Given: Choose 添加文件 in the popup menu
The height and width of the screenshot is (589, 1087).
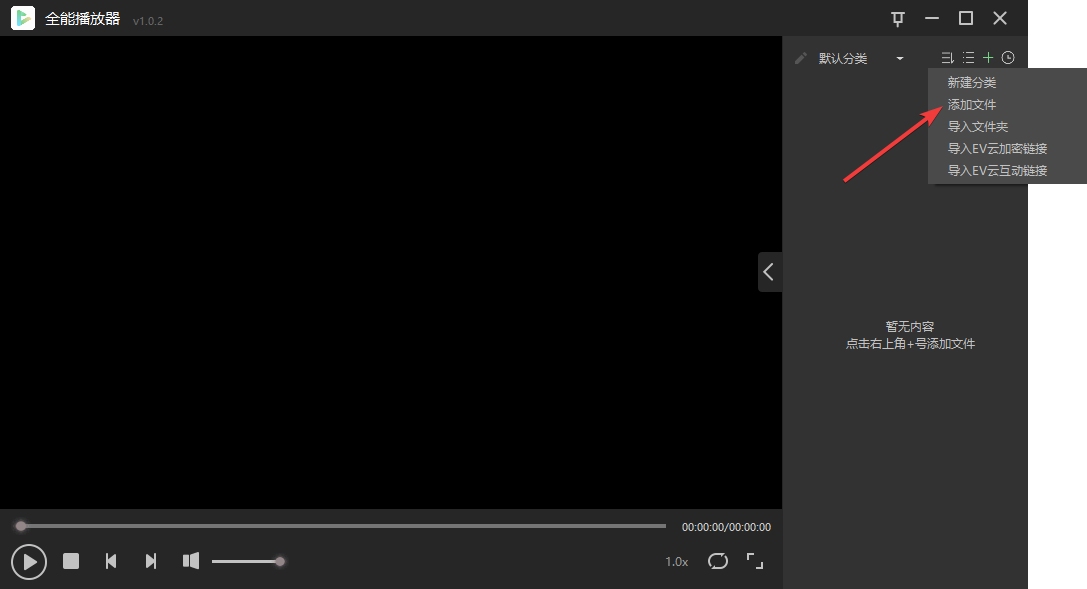Looking at the screenshot, I should 972,105.
